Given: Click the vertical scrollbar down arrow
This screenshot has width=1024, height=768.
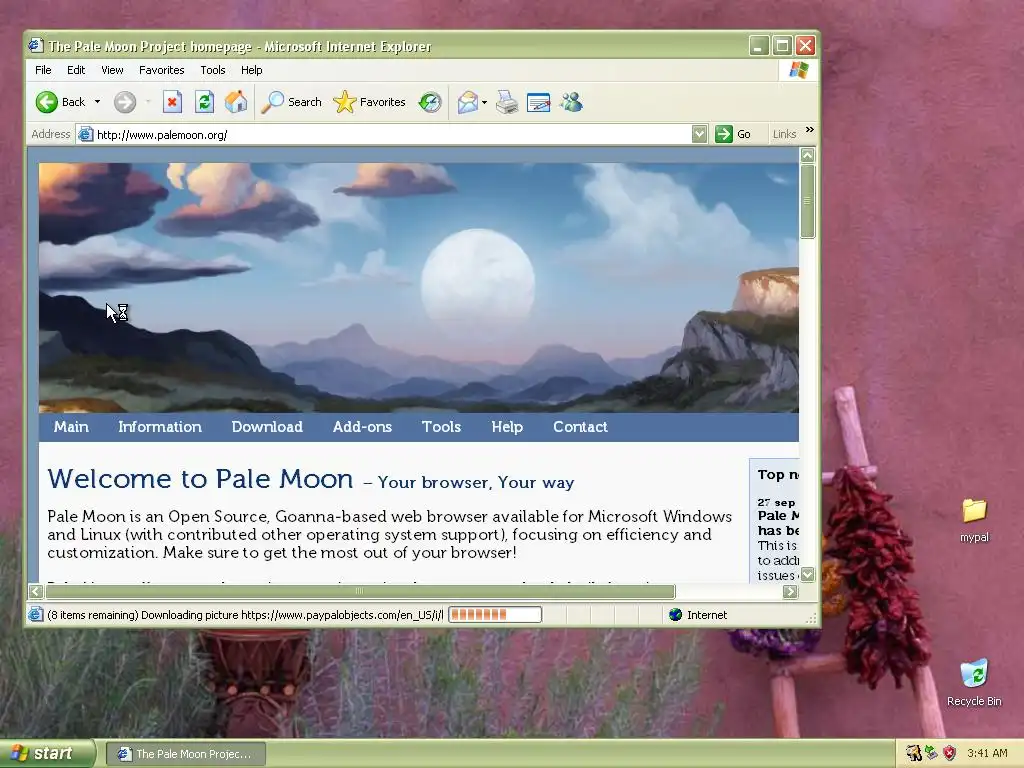Looking at the screenshot, I should (x=808, y=575).
